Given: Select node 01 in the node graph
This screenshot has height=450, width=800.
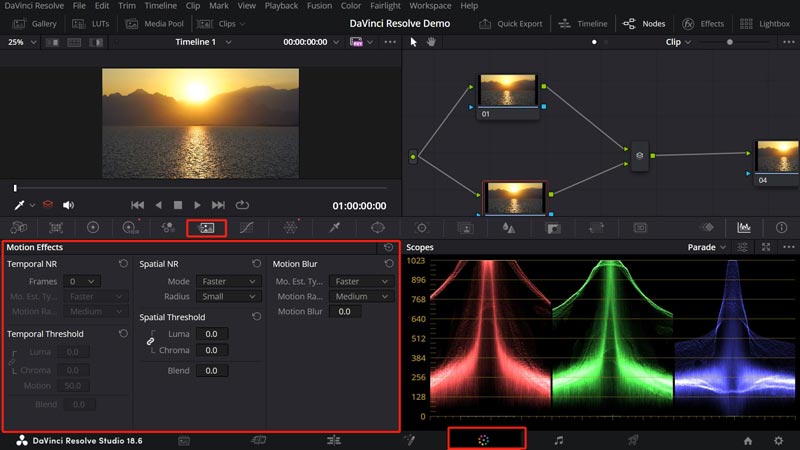Looking at the screenshot, I should click(508, 90).
